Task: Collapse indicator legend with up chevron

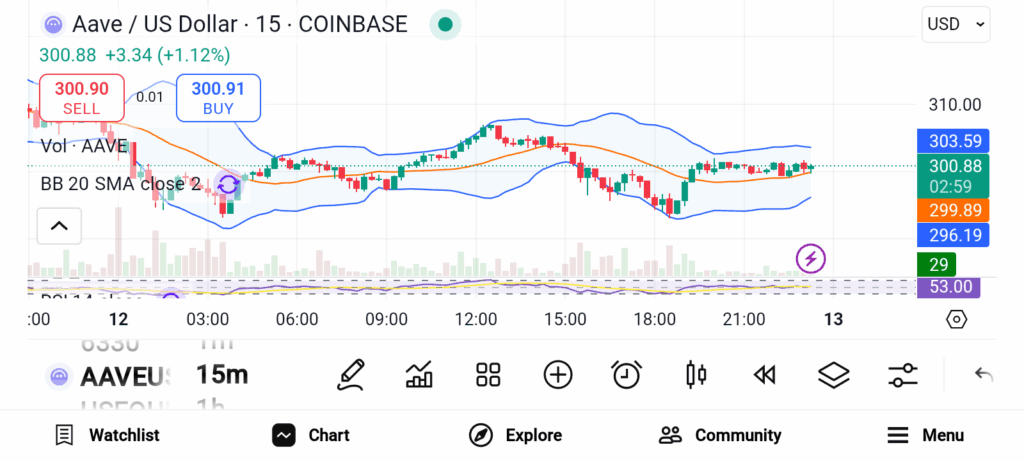Action: [59, 226]
